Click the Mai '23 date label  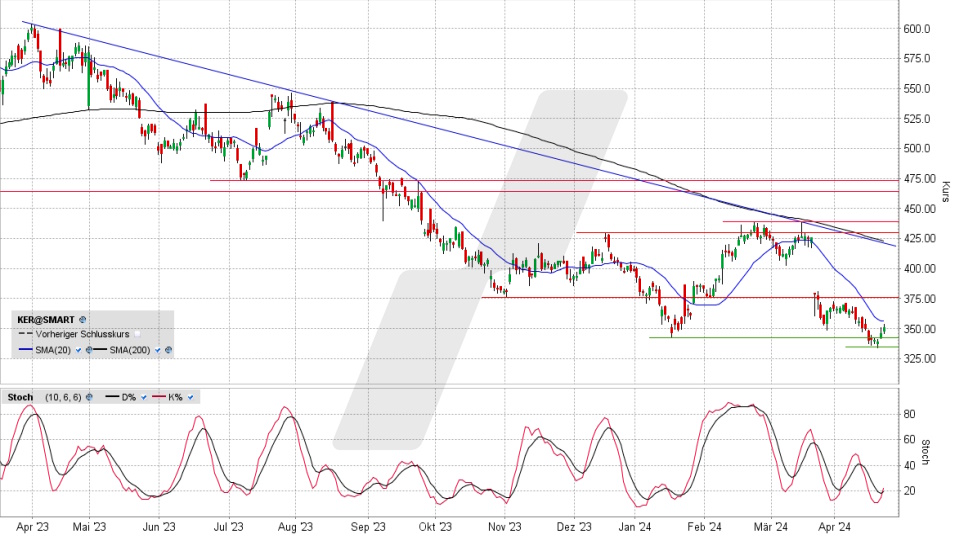point(89,527)
